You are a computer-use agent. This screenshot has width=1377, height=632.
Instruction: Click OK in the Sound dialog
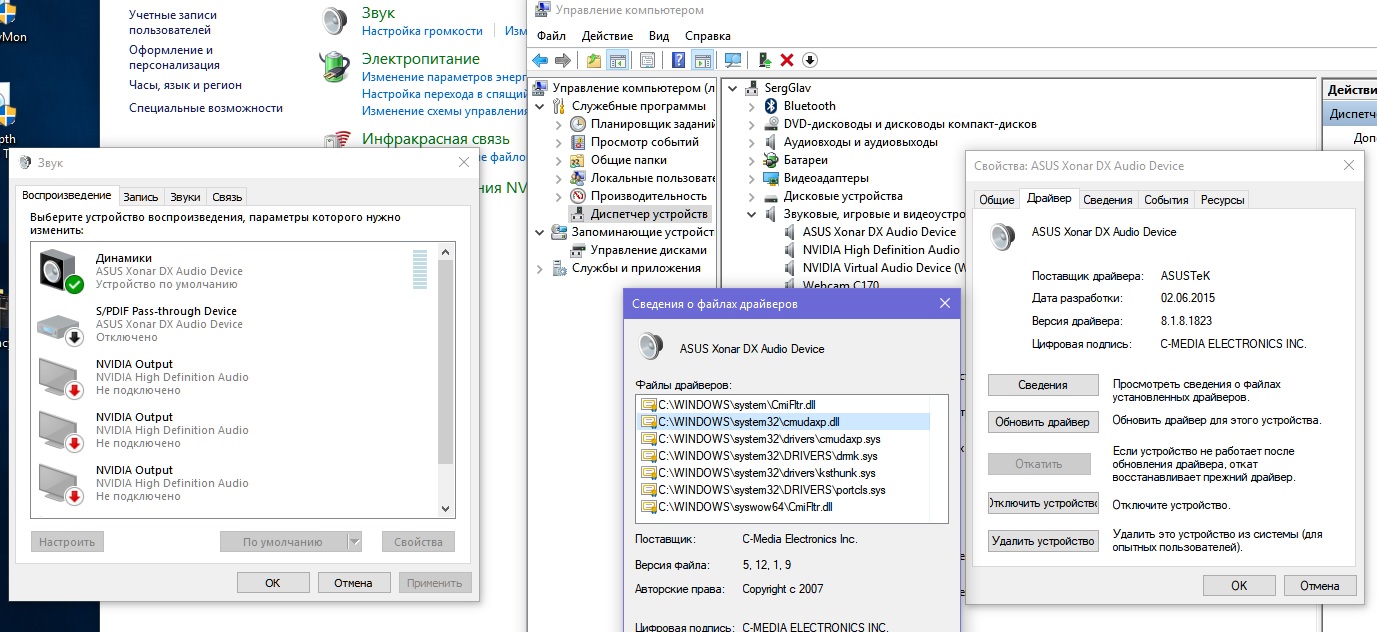[273, 582]
